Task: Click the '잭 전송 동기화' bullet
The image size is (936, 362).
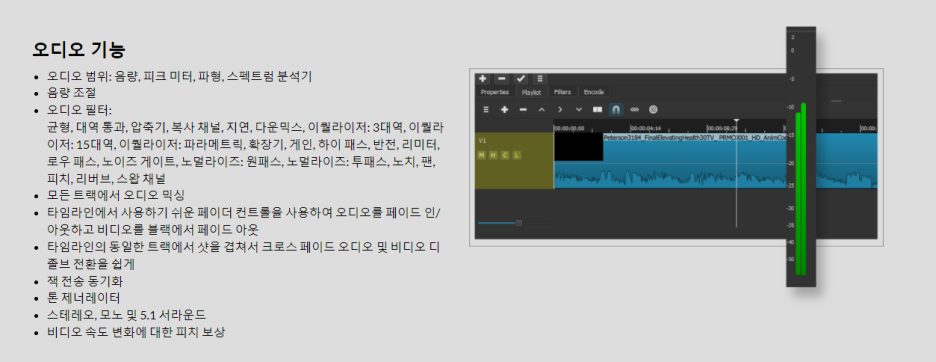Action: [x=85, y=281]
